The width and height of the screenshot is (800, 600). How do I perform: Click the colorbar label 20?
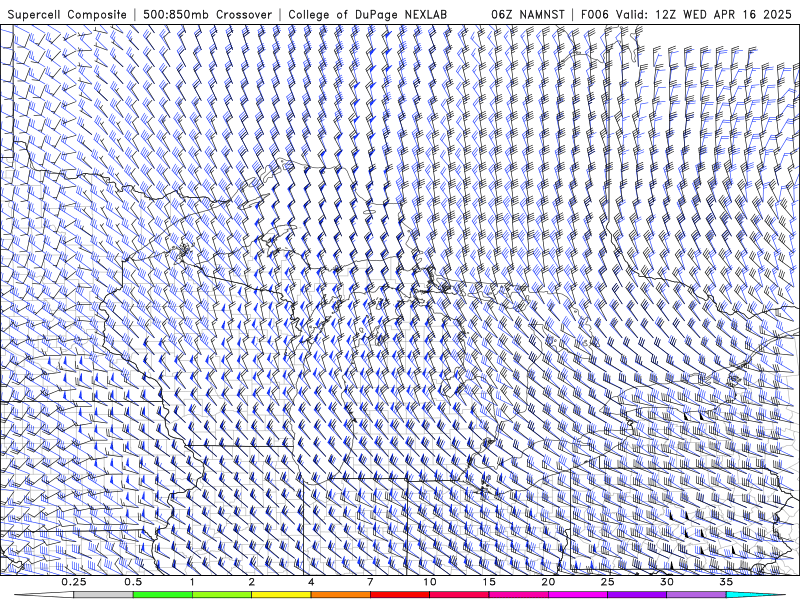pos(548,582)
